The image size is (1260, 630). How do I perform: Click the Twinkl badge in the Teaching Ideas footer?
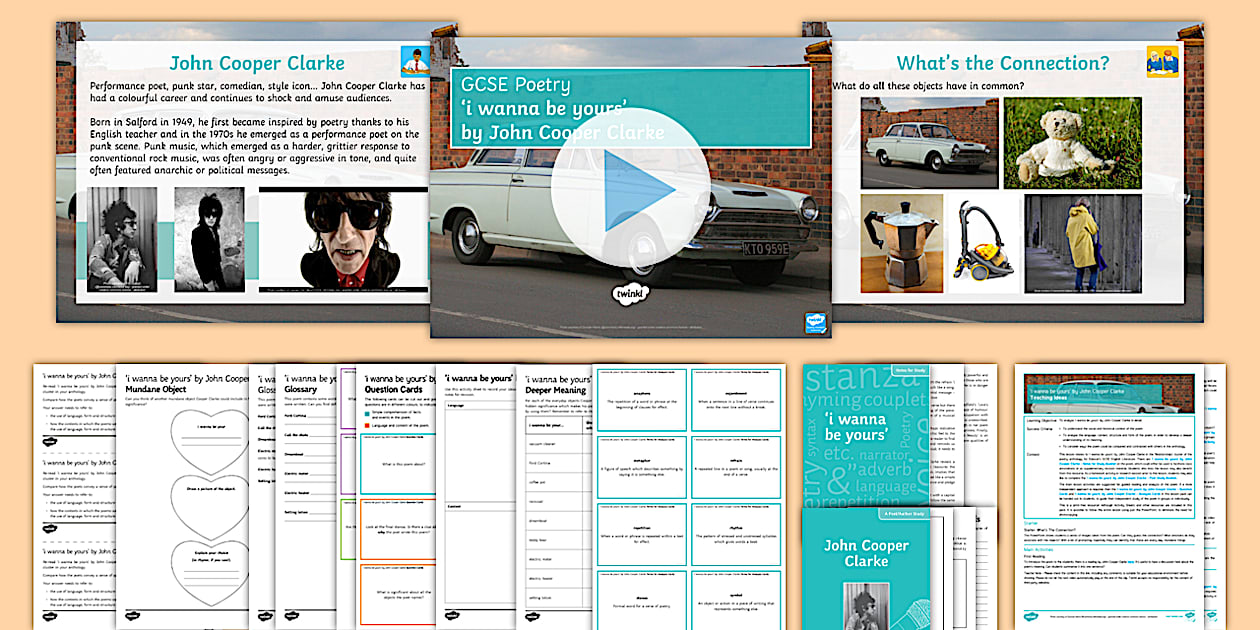pyautogui.click(x=1032, y=615)
